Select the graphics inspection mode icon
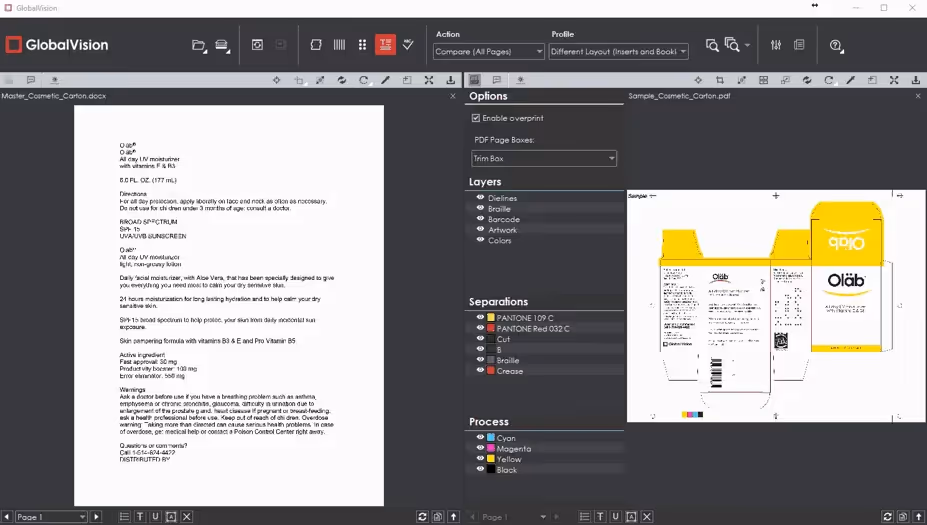The image size is (927, 525). pos(316,45)
